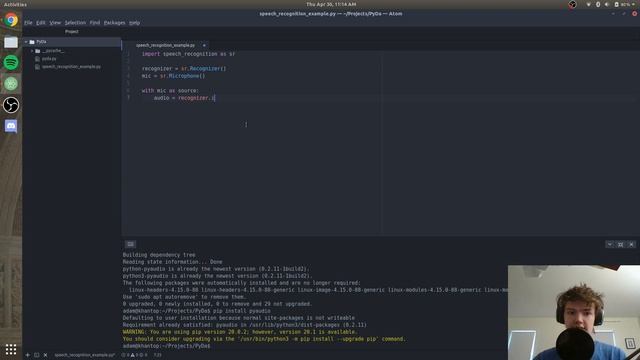
Task: Maximize the terminal panel
Action: coord(620,244)
